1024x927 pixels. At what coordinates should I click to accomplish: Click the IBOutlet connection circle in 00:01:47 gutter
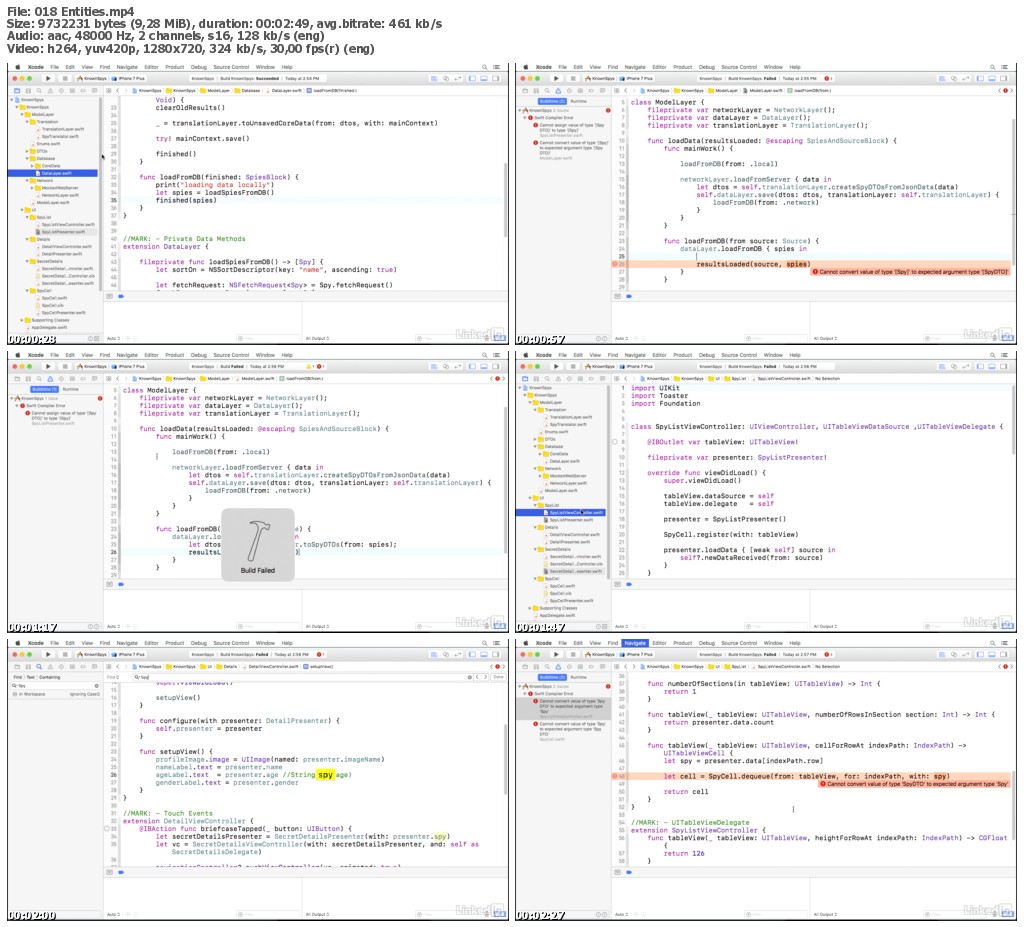coord(615,442)
